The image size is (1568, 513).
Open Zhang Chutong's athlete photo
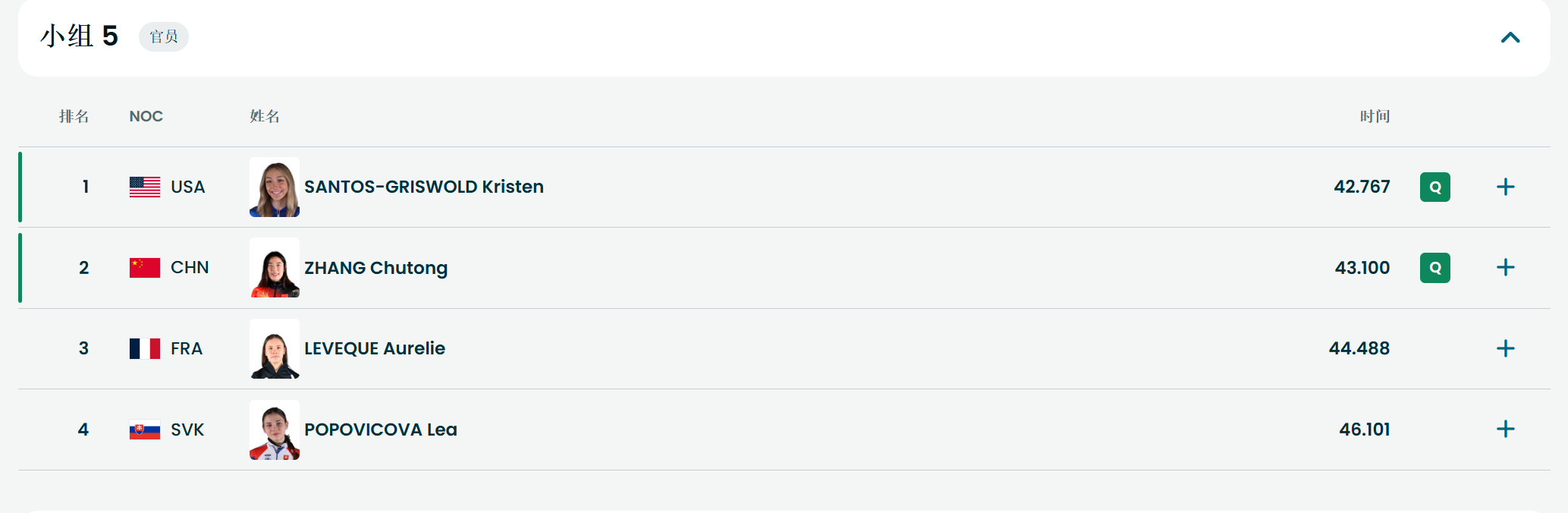coord(275,268)
